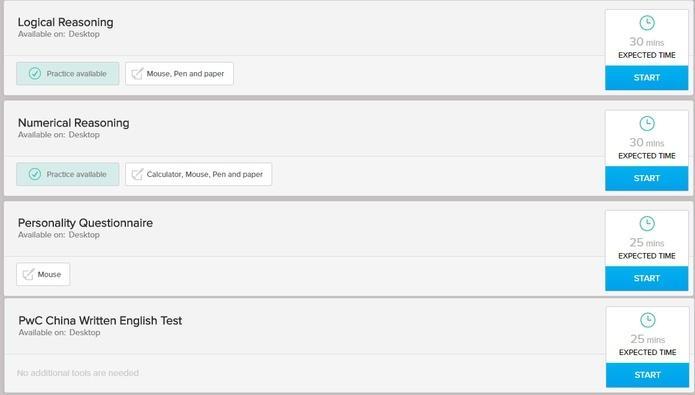This screenshot has width=695, height=395.
Task: Select the Logical Reasoning title
Action: tap(66, 22)
